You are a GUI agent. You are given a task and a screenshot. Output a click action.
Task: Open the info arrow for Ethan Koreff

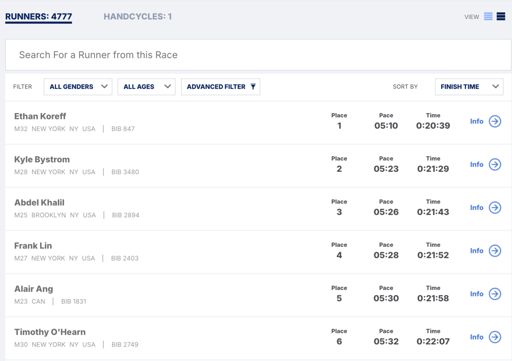pyautogui.click(x=495, y=121)
